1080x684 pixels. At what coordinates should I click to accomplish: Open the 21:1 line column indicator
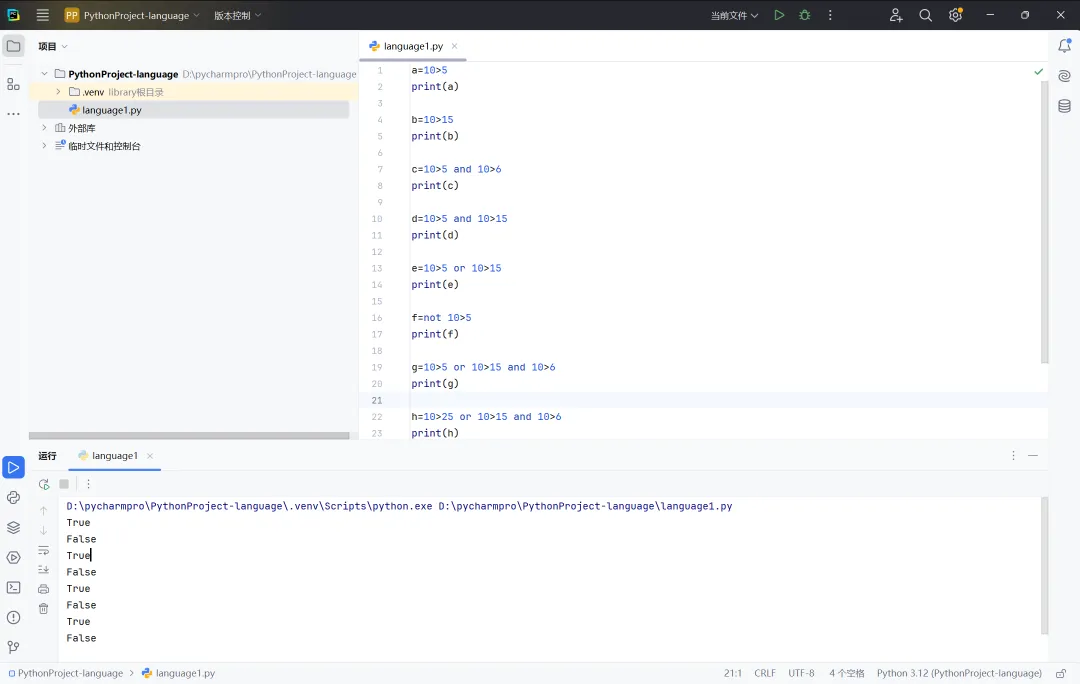pos(733,674)
